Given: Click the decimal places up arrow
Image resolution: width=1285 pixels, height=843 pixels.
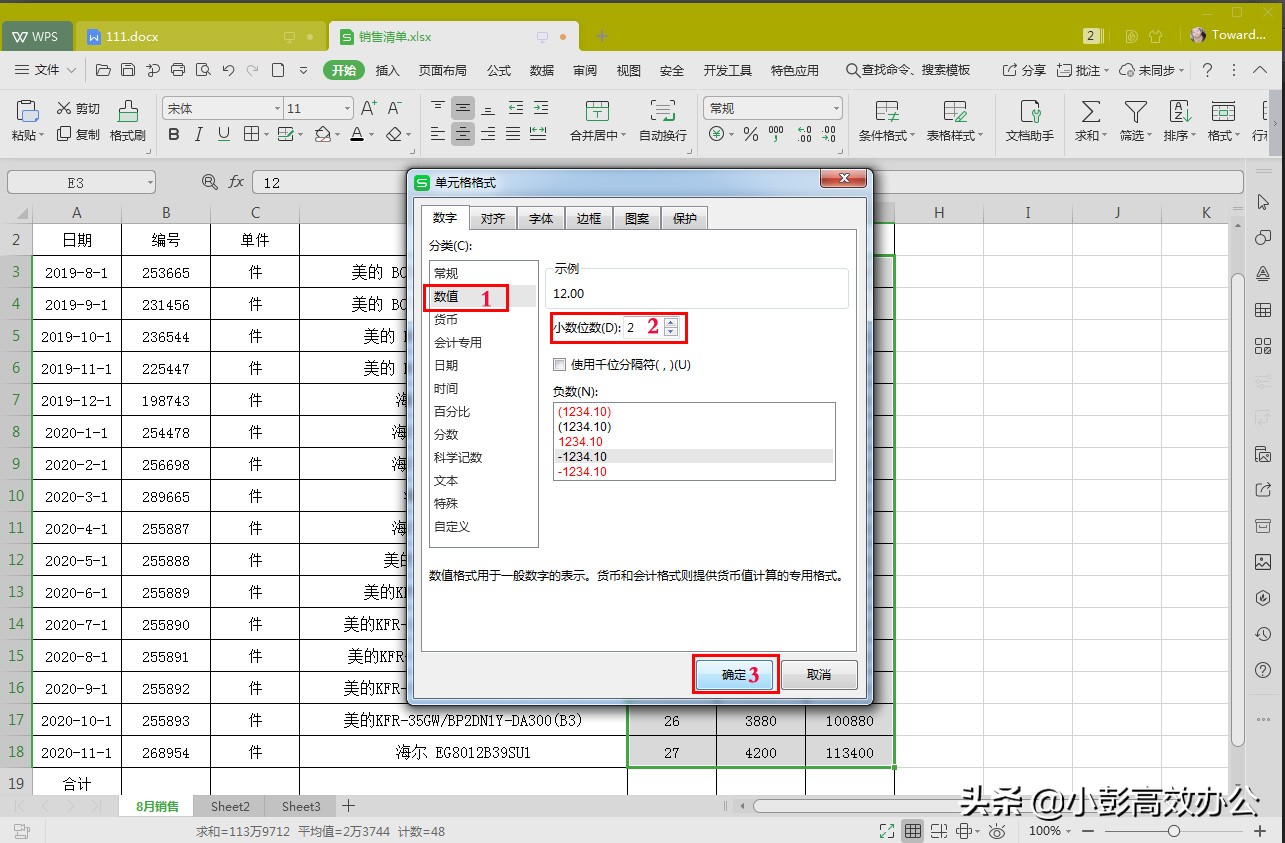Looking at the screenshot, I should [671, 323].
